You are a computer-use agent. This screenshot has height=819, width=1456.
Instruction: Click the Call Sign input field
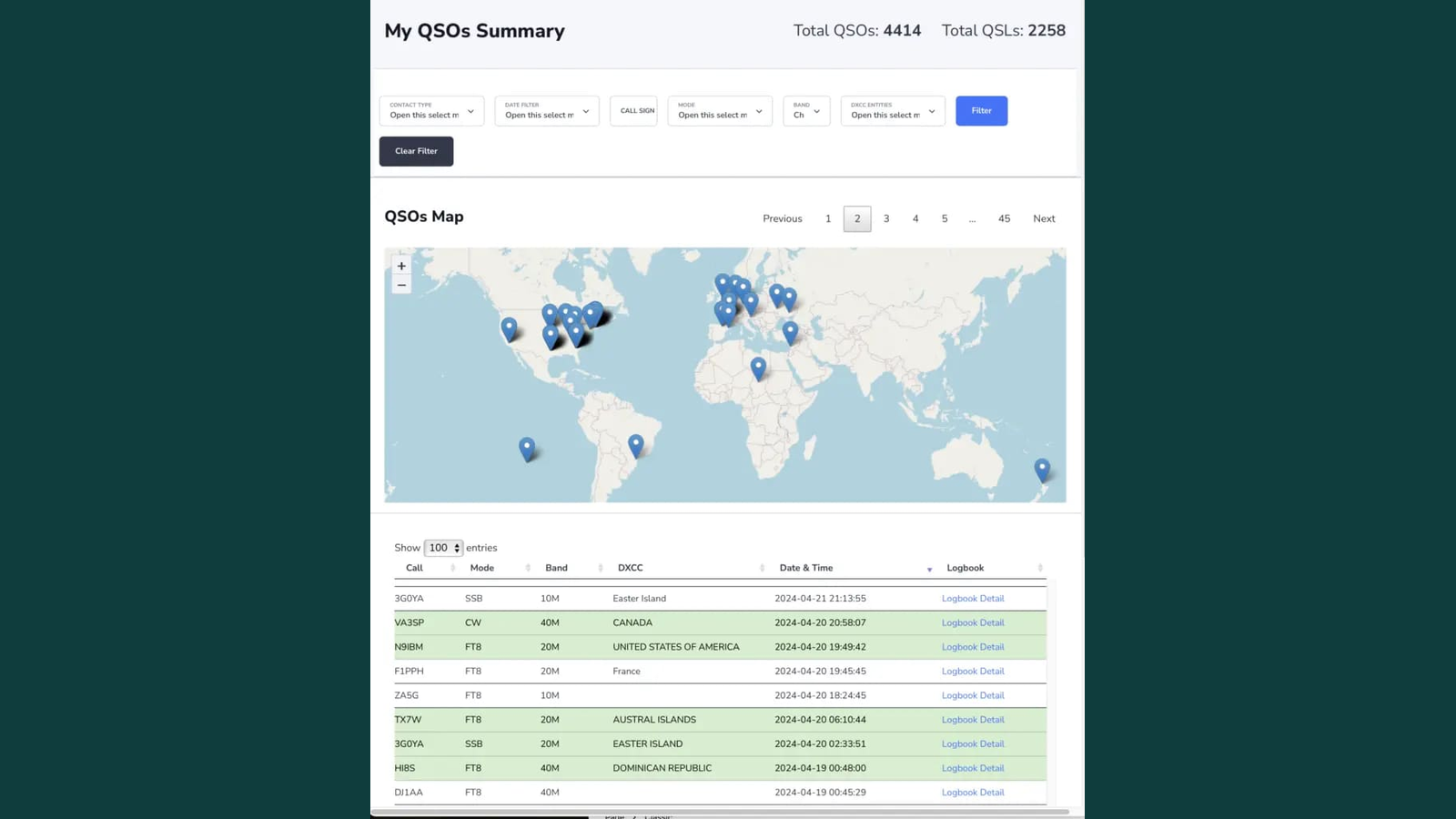[x=633, y=111]
